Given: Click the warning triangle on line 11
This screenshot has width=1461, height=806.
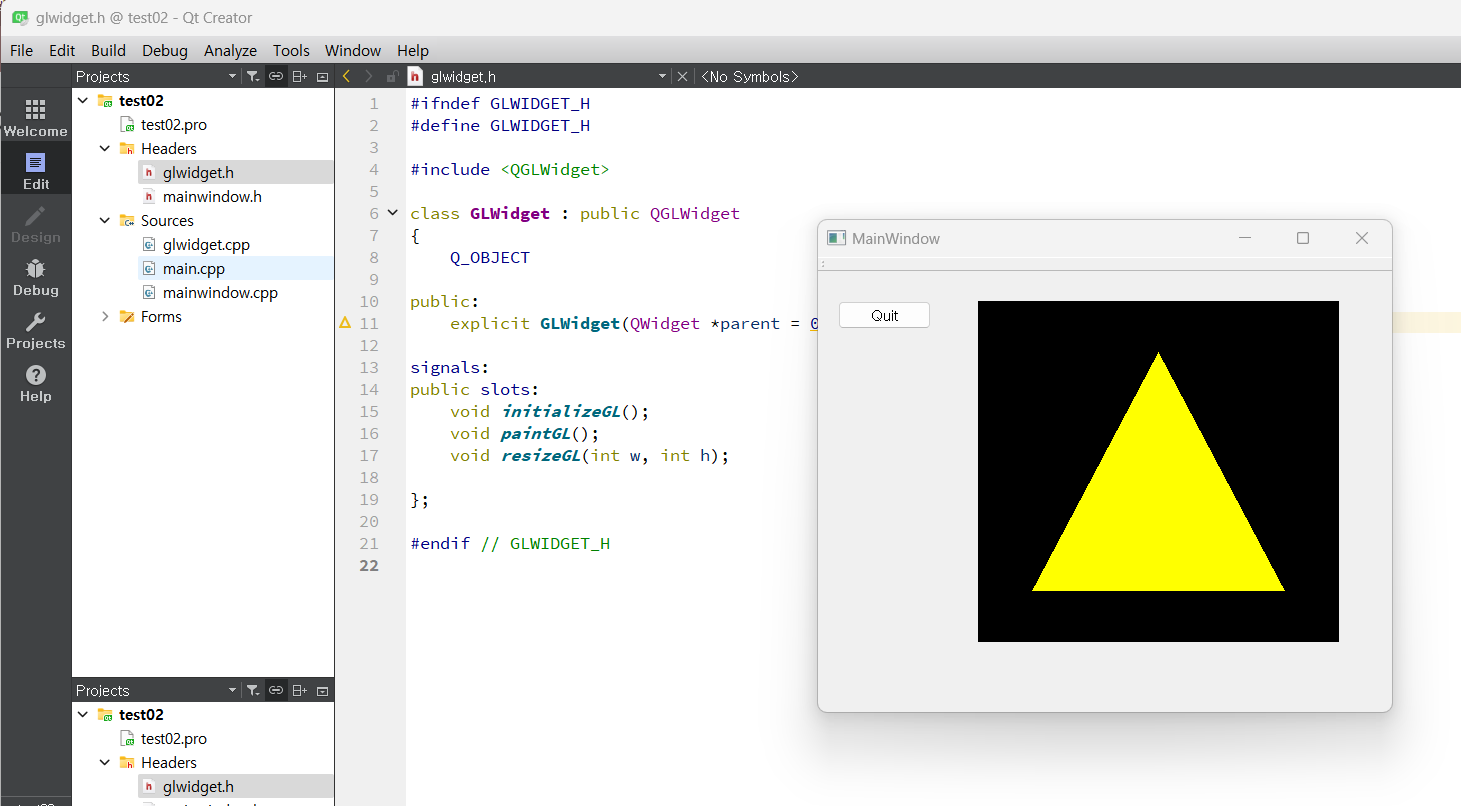Looking at the screenshot, I should [345, 323].
